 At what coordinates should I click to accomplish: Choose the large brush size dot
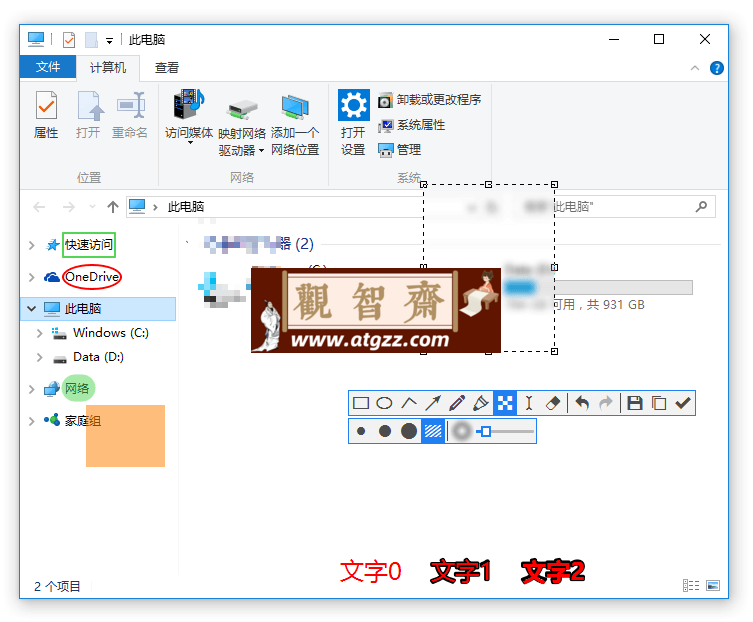409,431
